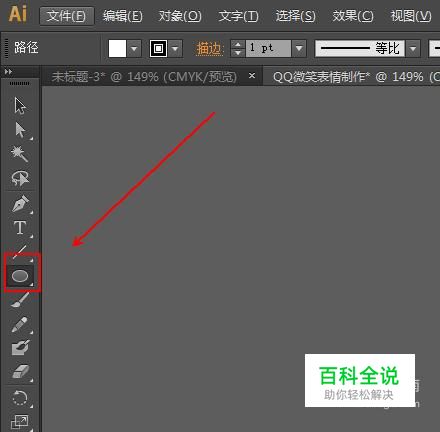
Task: Select the Scale tool
Action: point(19,422)
